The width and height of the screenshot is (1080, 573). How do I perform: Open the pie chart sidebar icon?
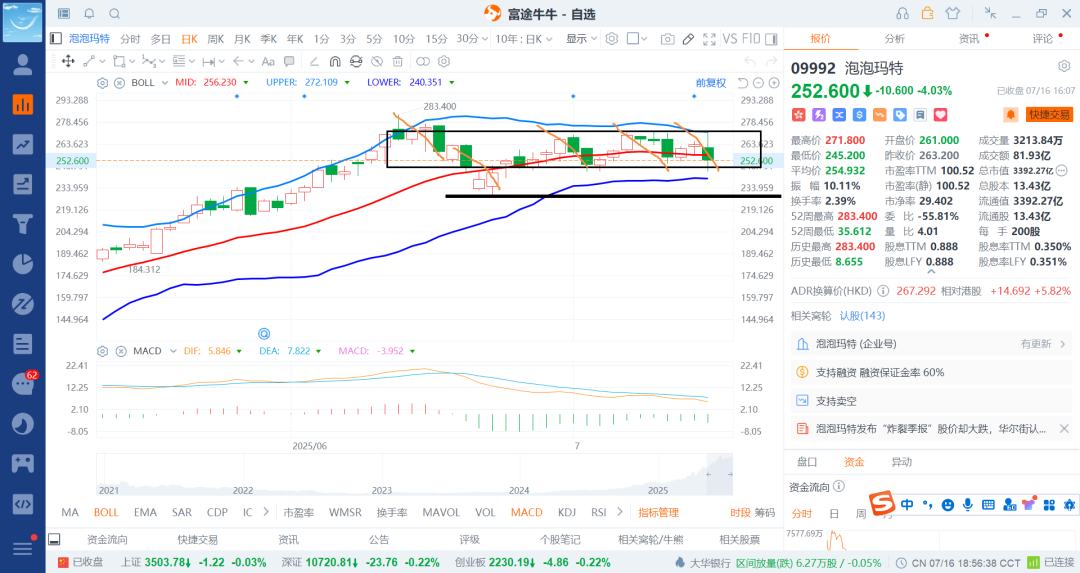click(x=23, y=264)
